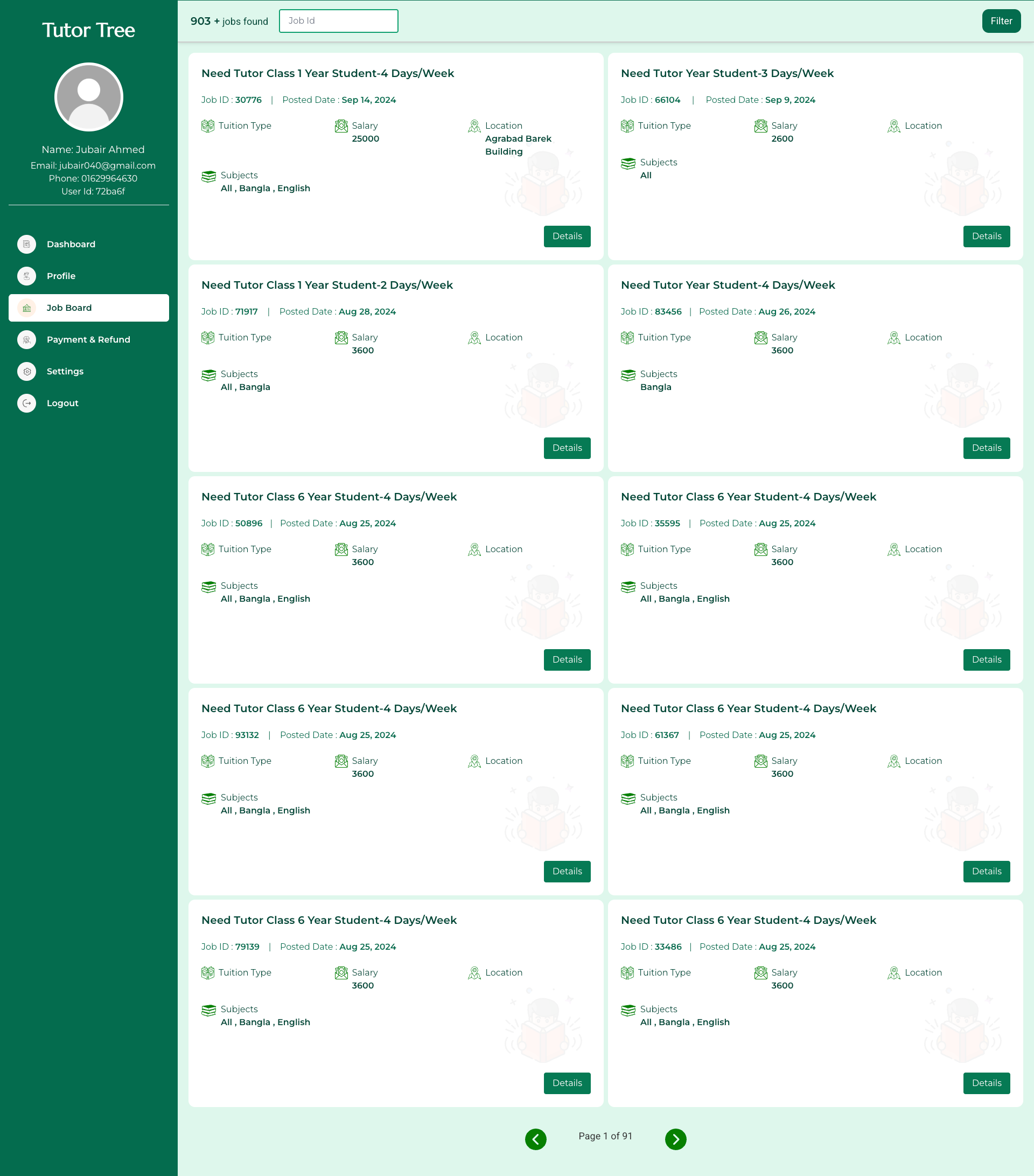Click Salary icon in job 30776 card
1034x1176 pixels.
(341, 126)
